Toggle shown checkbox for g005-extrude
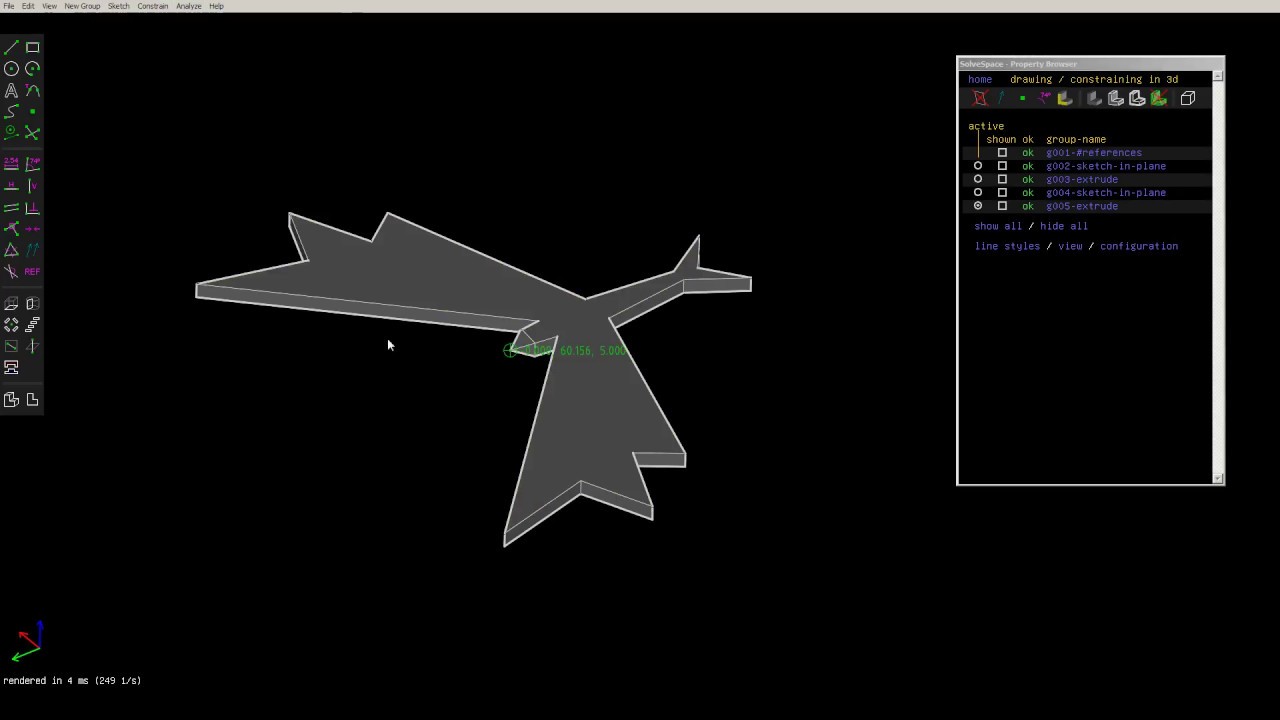 (x=1002, y=206)
